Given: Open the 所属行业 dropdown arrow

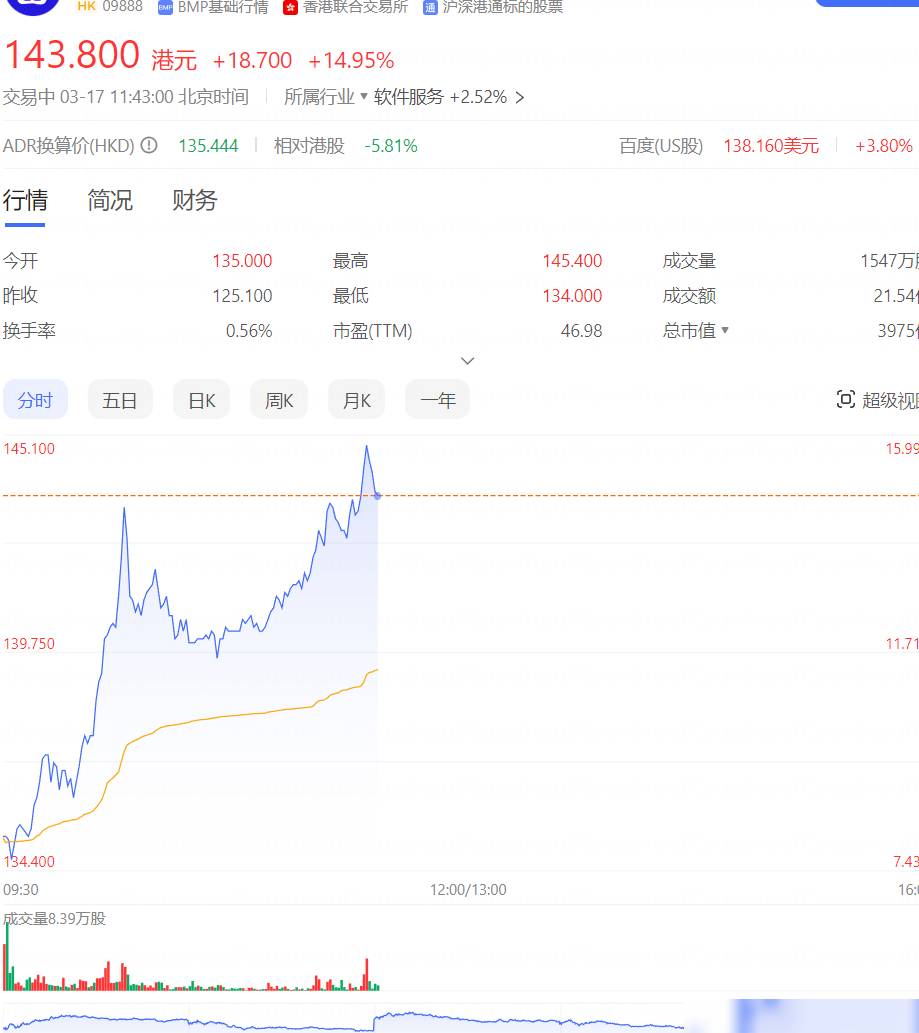Looking at the screenshot, I should 364,96.
